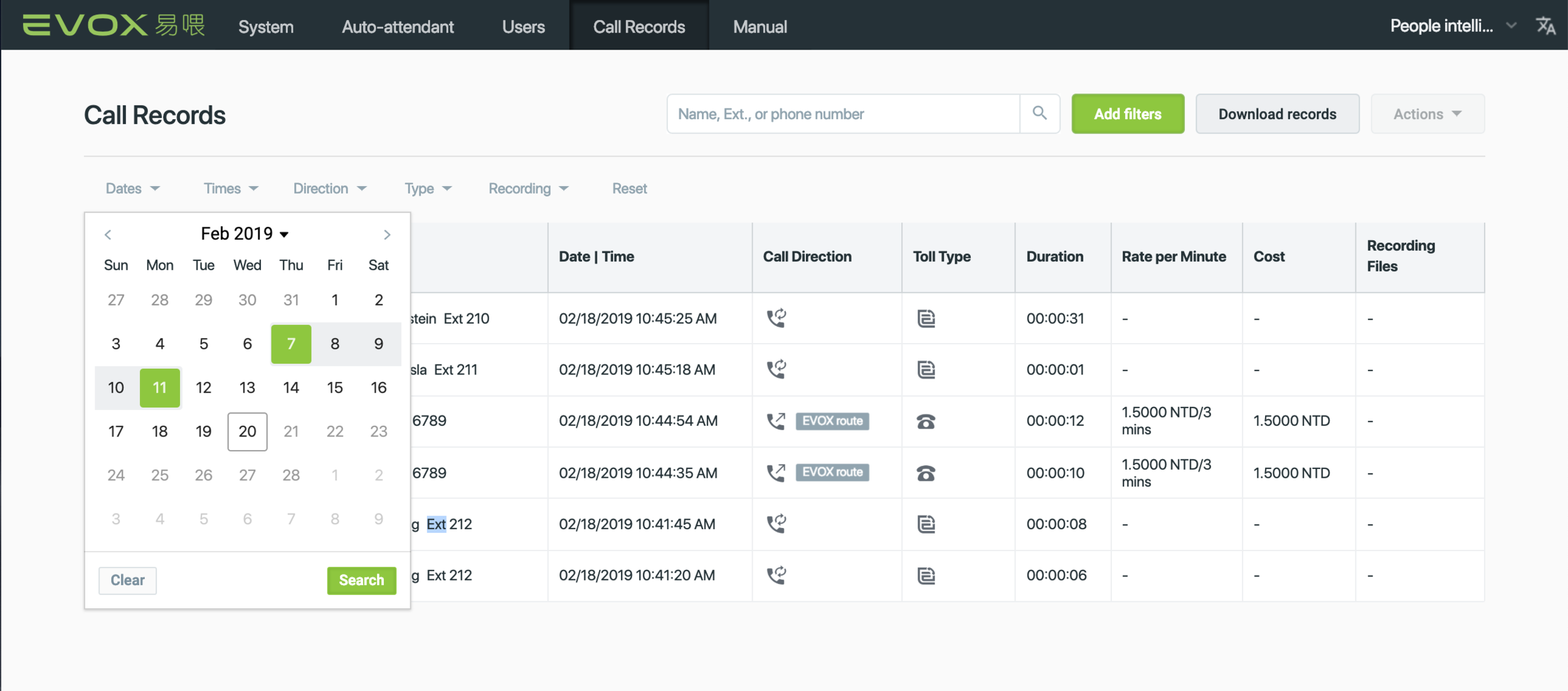Go to next month in calendar
The height and width of the screenshot is (691, 1568).
387,235
